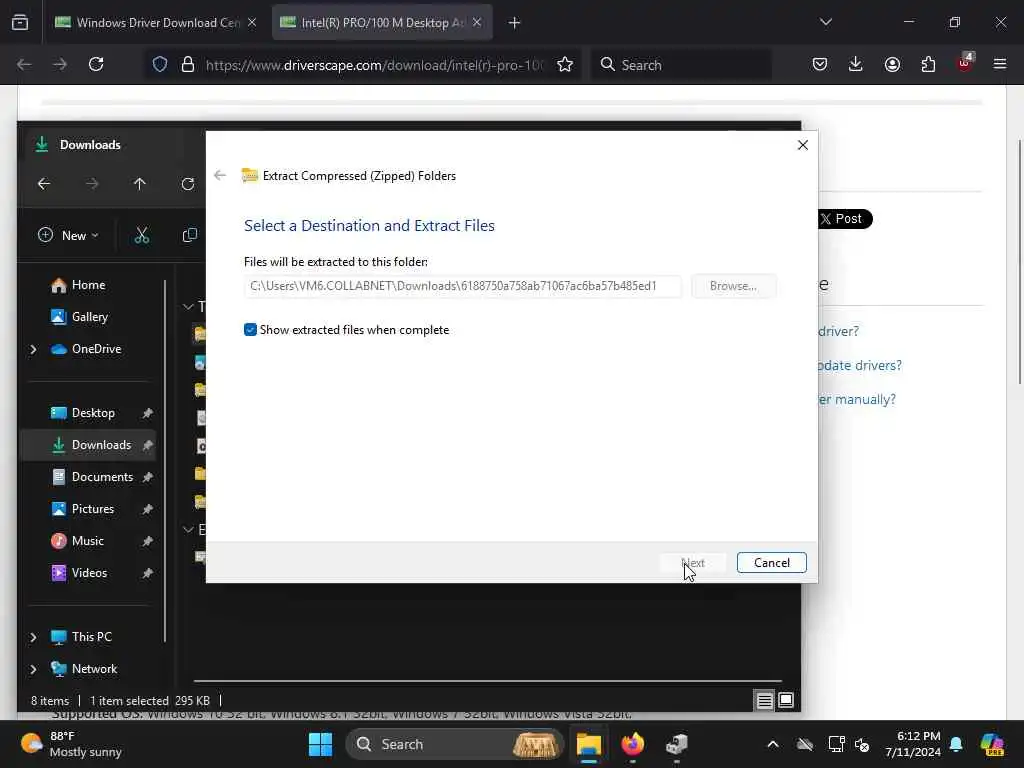Click the Cut scissors icon in Explorer

[x=142, y=235]
